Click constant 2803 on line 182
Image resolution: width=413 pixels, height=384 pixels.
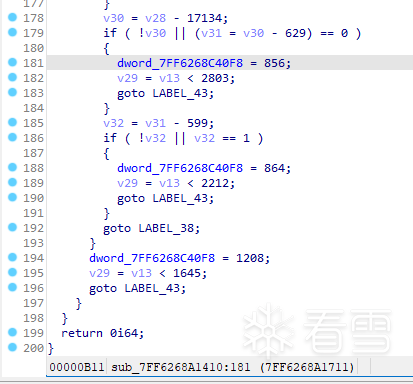click(x=215, y=78)
